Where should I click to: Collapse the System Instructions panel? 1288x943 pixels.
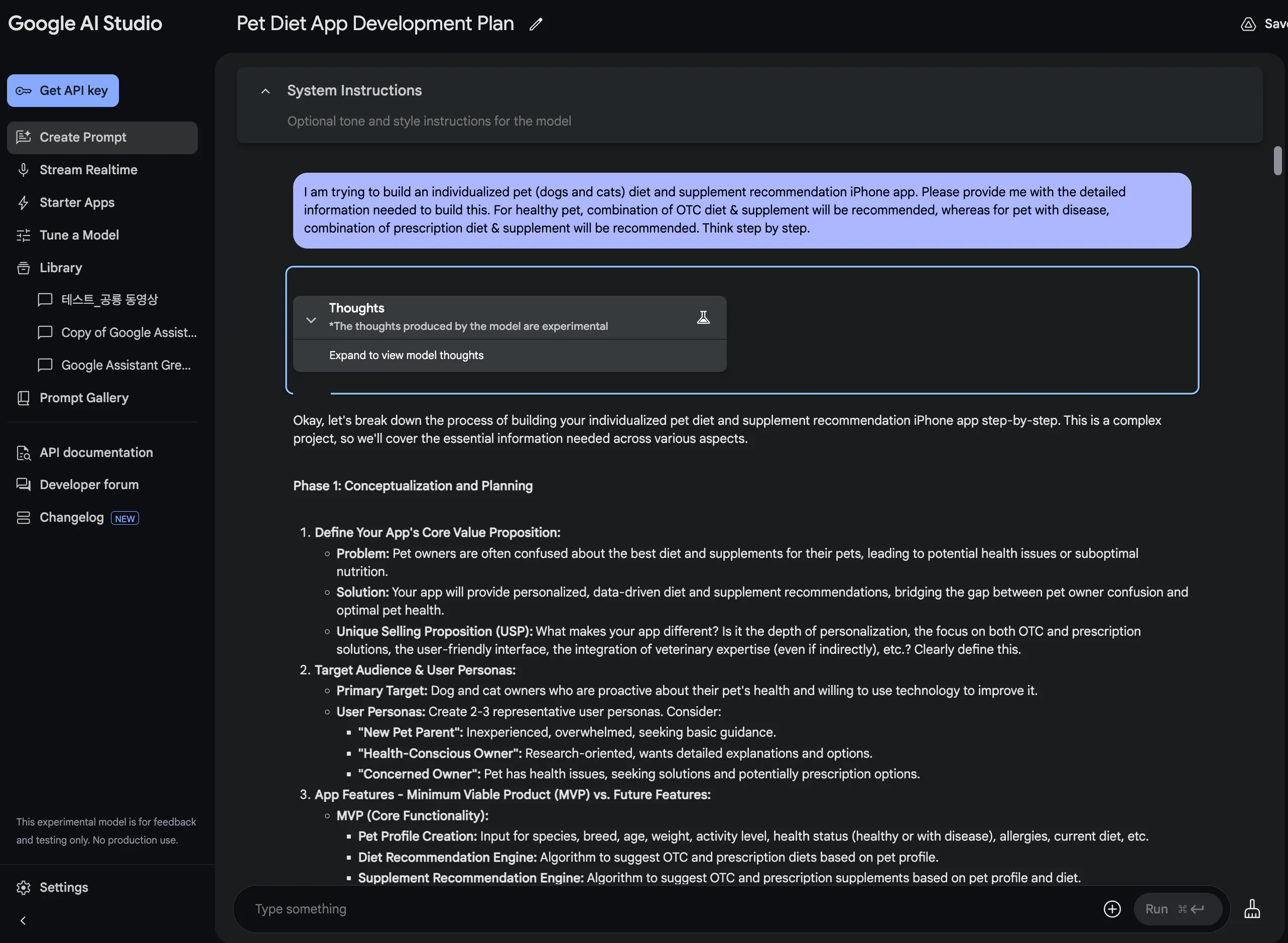(x=266, y=91)
